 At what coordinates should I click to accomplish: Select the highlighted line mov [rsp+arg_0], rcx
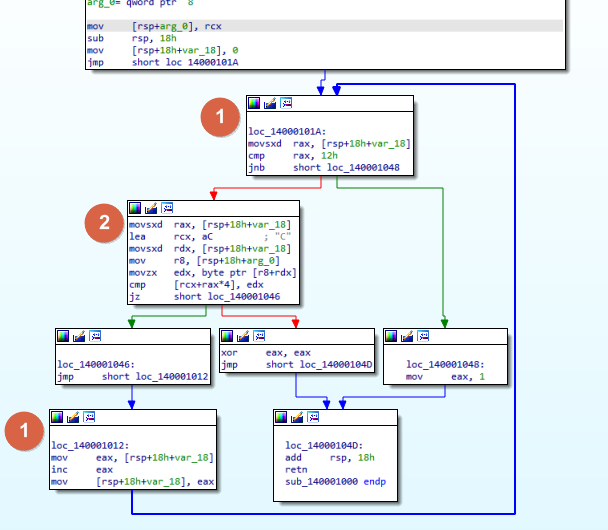click(x=325, y=26)
